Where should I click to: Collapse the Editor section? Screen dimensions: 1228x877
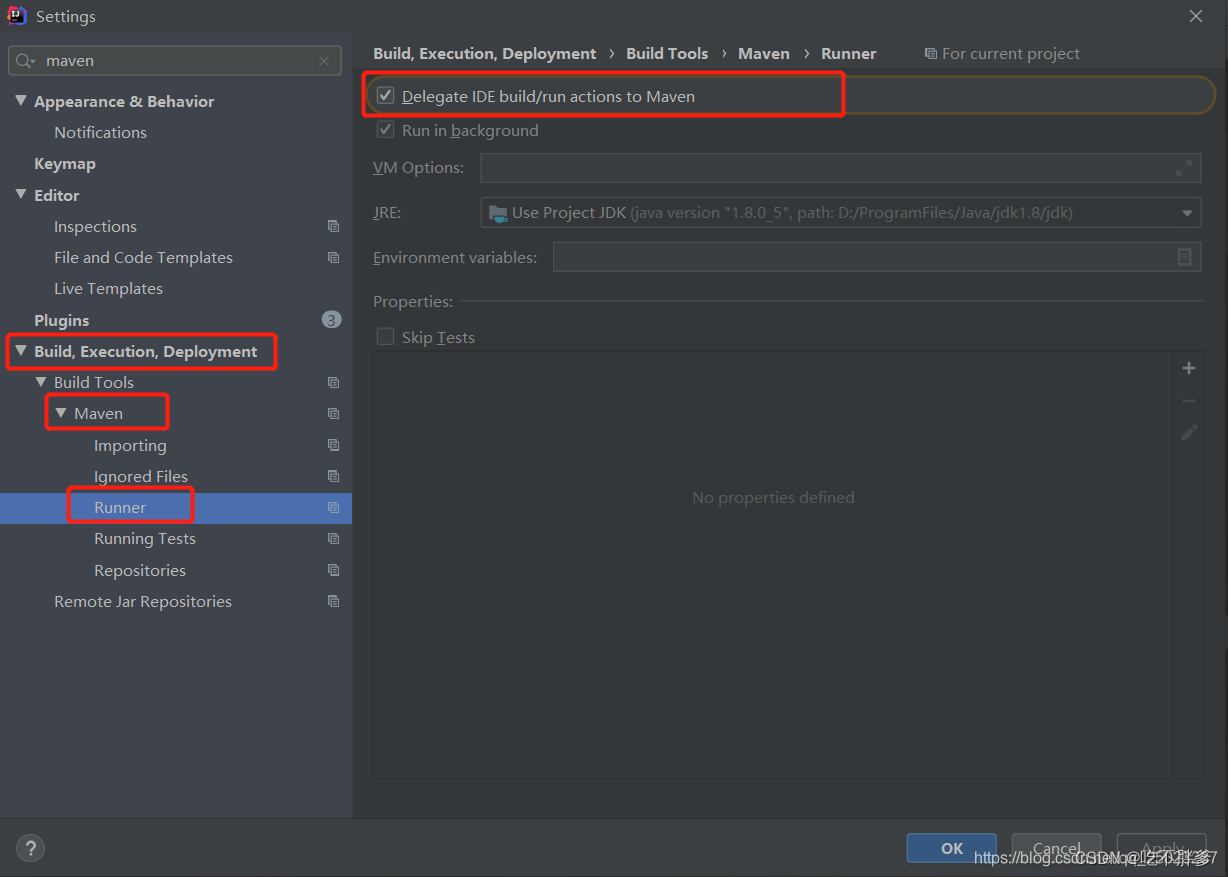(x=21, y=195)
